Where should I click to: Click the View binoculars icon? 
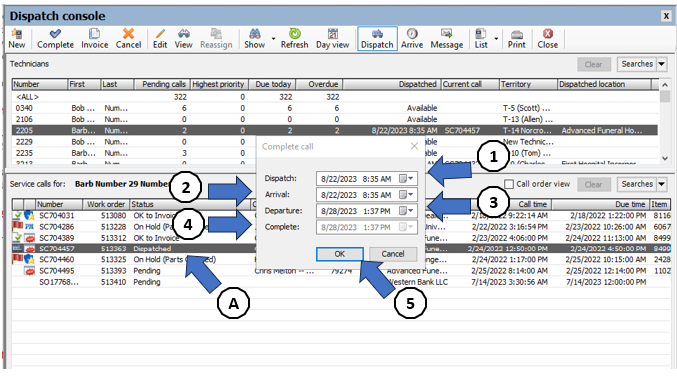point(183,34)
